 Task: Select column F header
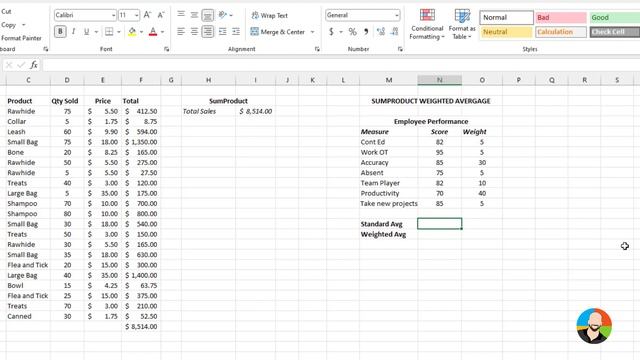(x=141, y=80)
